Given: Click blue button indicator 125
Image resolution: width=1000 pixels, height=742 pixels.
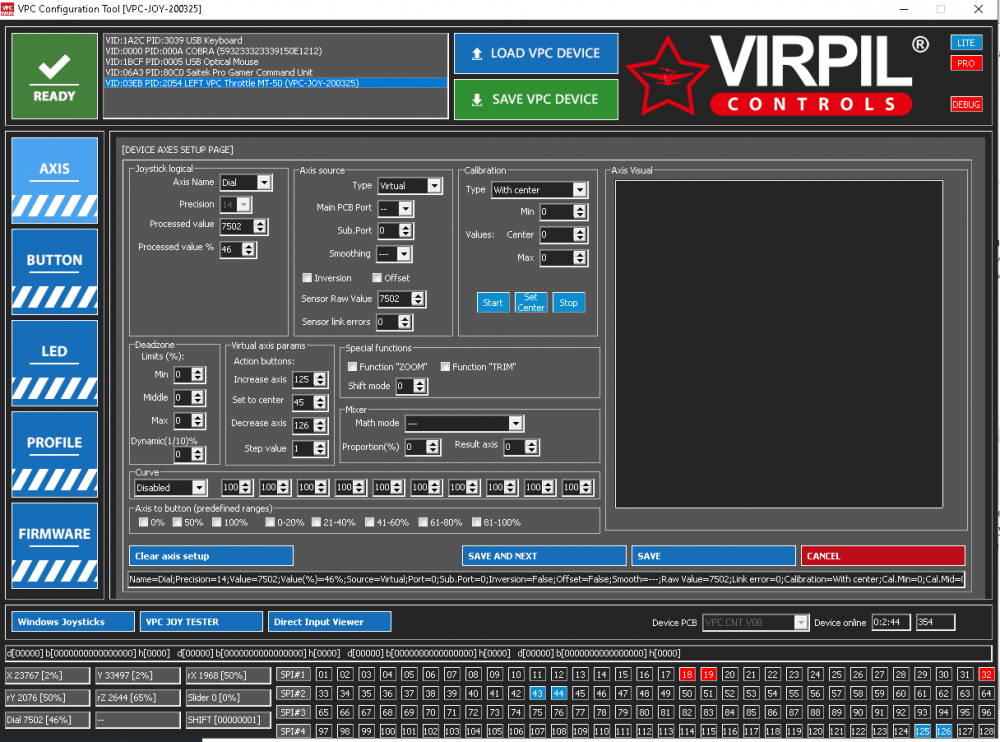Looking at the screenshot, I should click(x=922, y=731).
